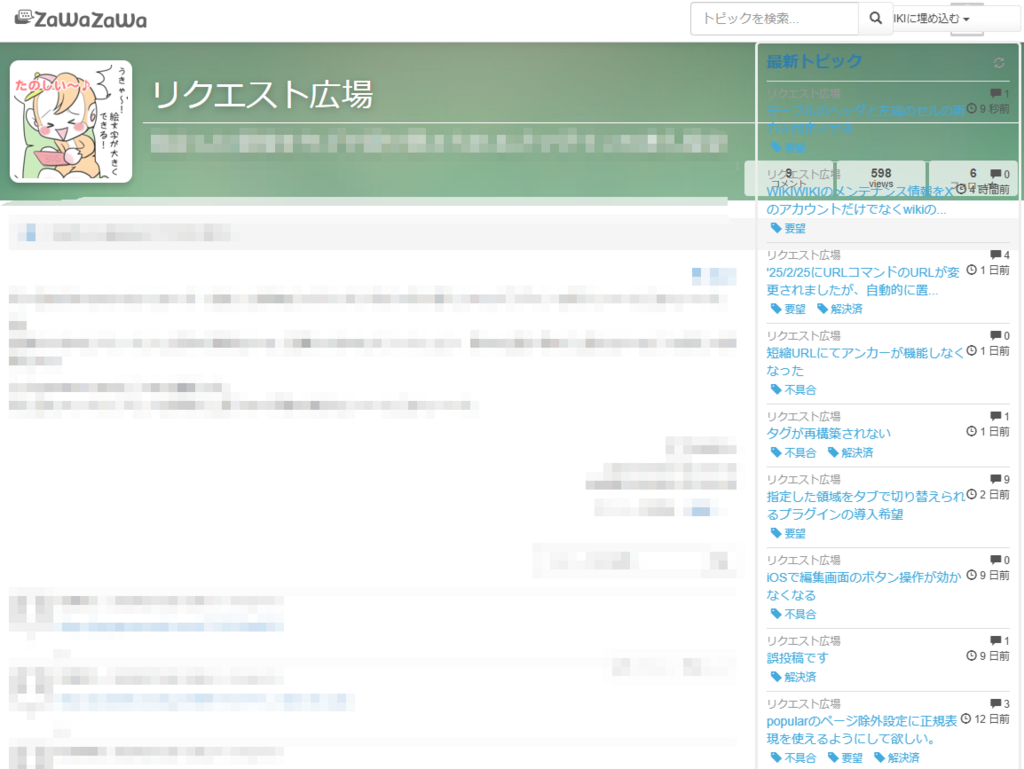The height and width of the screenshot is (769, 1024).
Task: Click the トピックを検索 search field
Action: pyautogui.click(x=775, y=19)
